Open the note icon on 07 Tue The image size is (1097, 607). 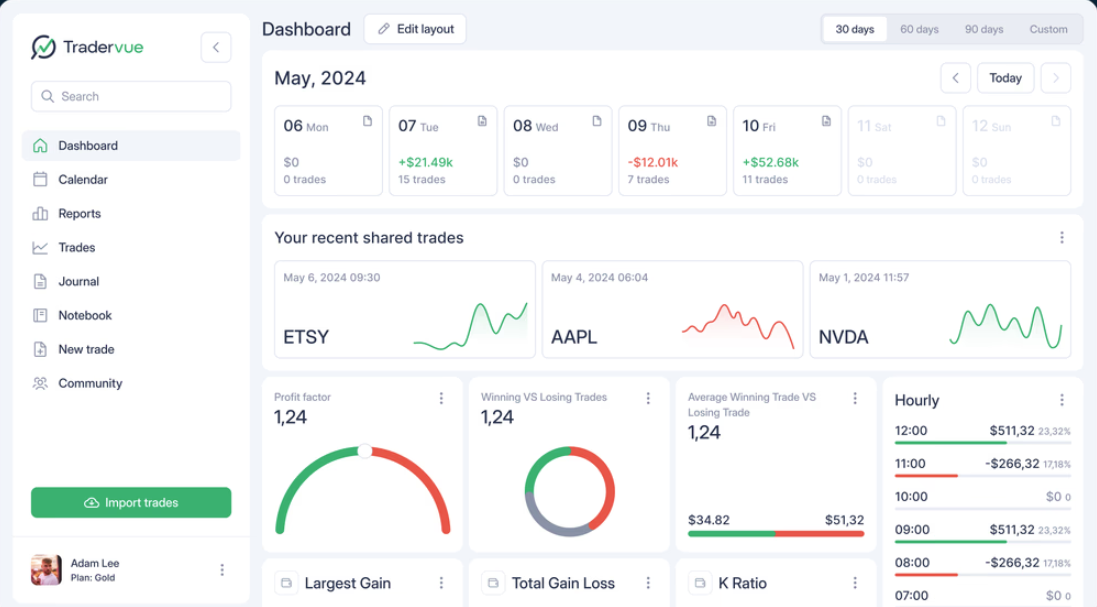pyautogui.click(x=482, y=122)
